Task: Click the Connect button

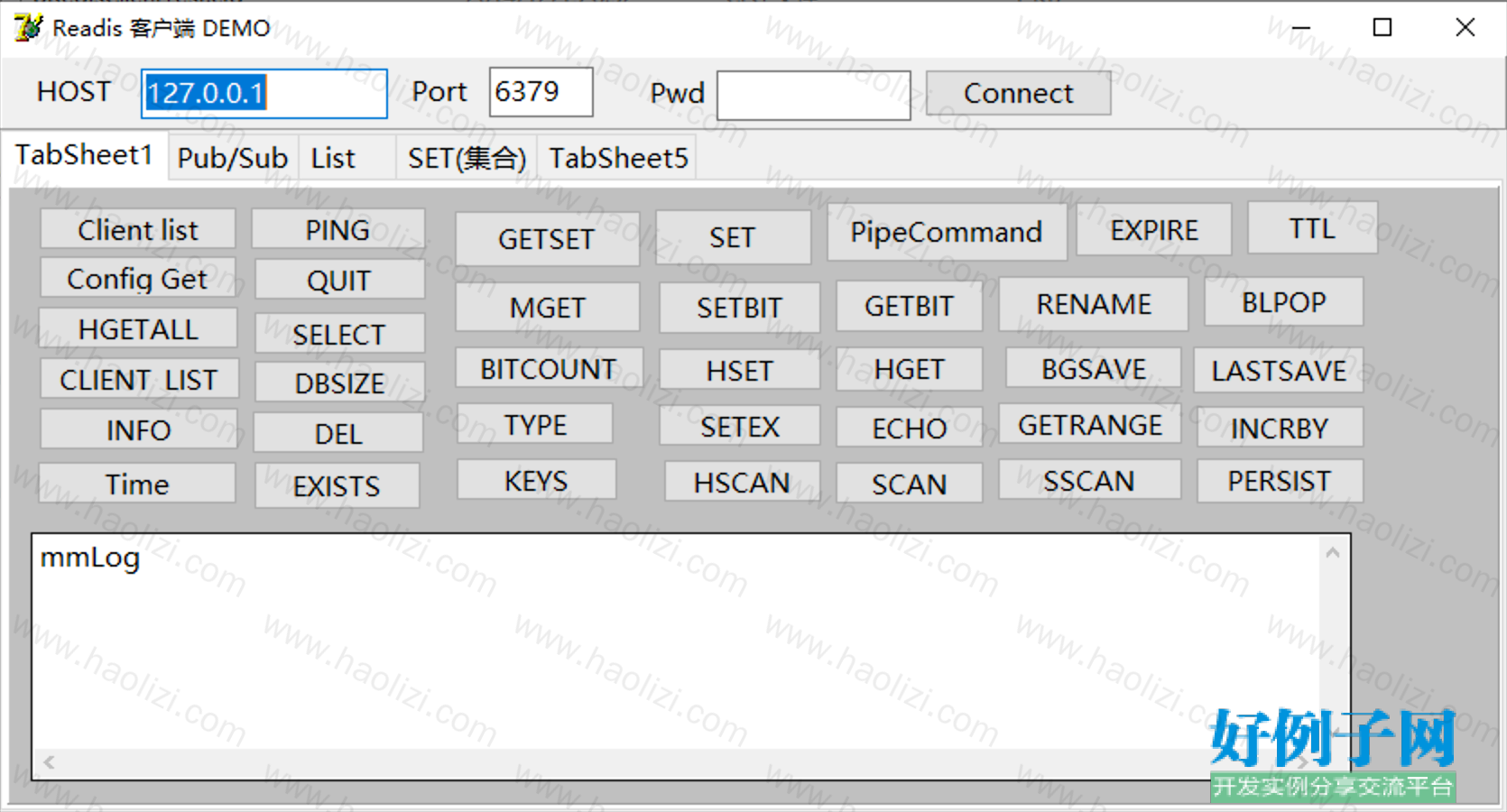Action: click(1018, 93)
